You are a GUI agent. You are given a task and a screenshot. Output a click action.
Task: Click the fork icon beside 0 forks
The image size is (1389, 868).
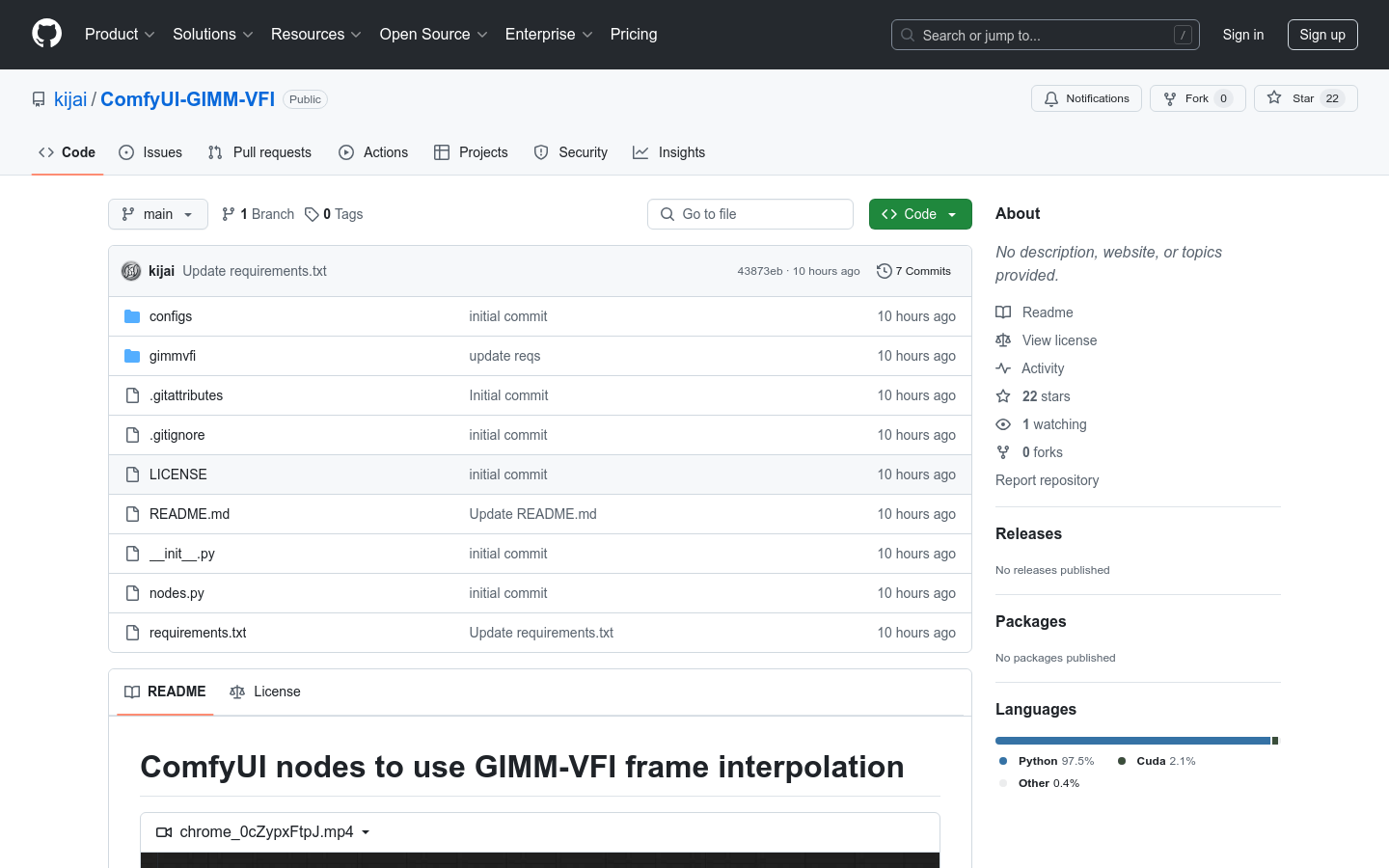[1003, 452]
